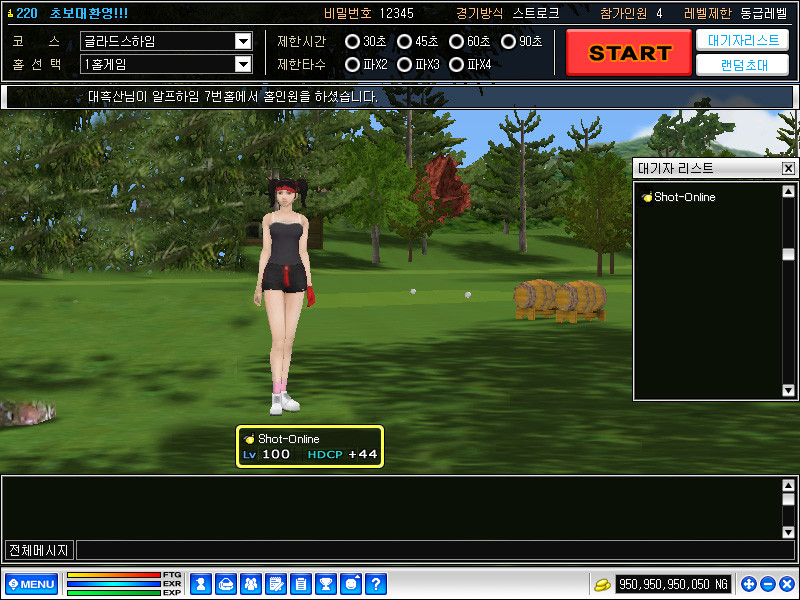Open the 1홀게임 hole combo box

click(x=166, y=64)
